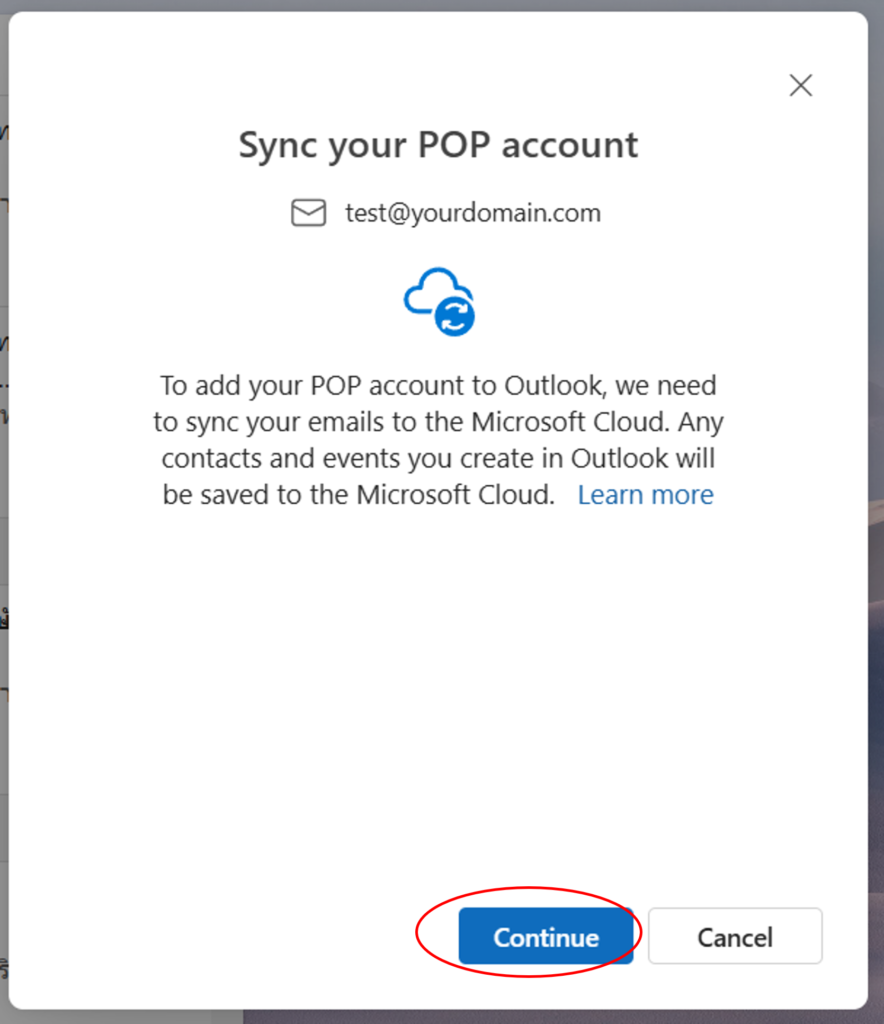Select the test@yourdomain.com email address text
Screen dimensions: 884x1024
click(473, 213)
